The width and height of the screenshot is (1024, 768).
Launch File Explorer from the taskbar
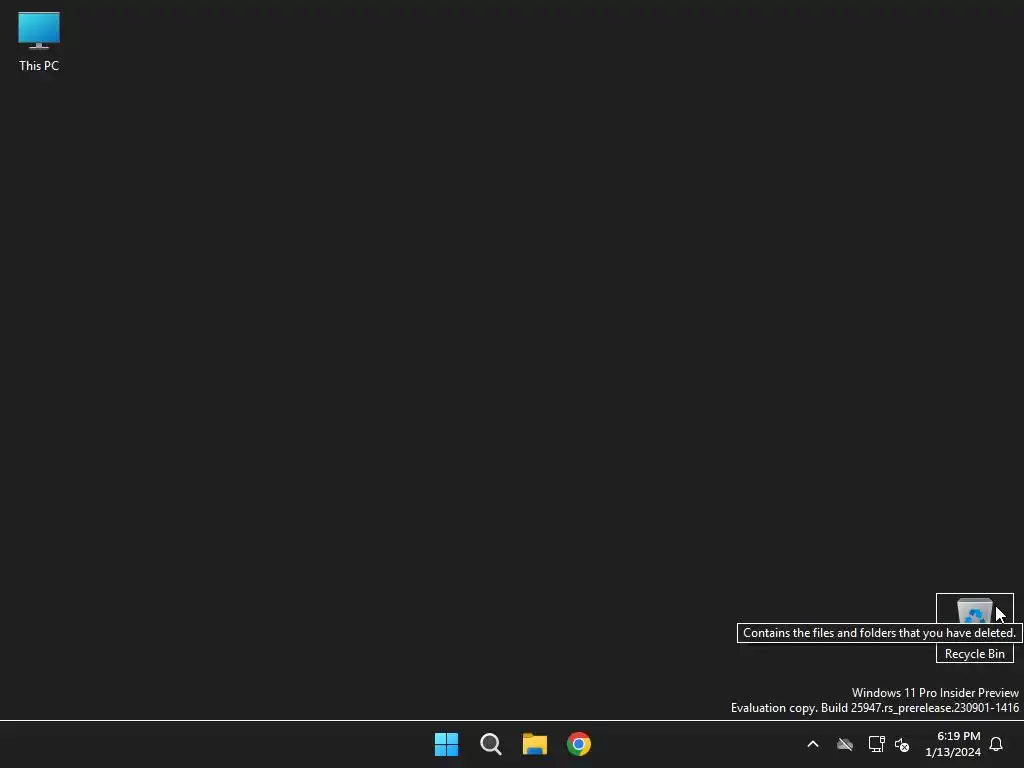click(x=535, y=744)
